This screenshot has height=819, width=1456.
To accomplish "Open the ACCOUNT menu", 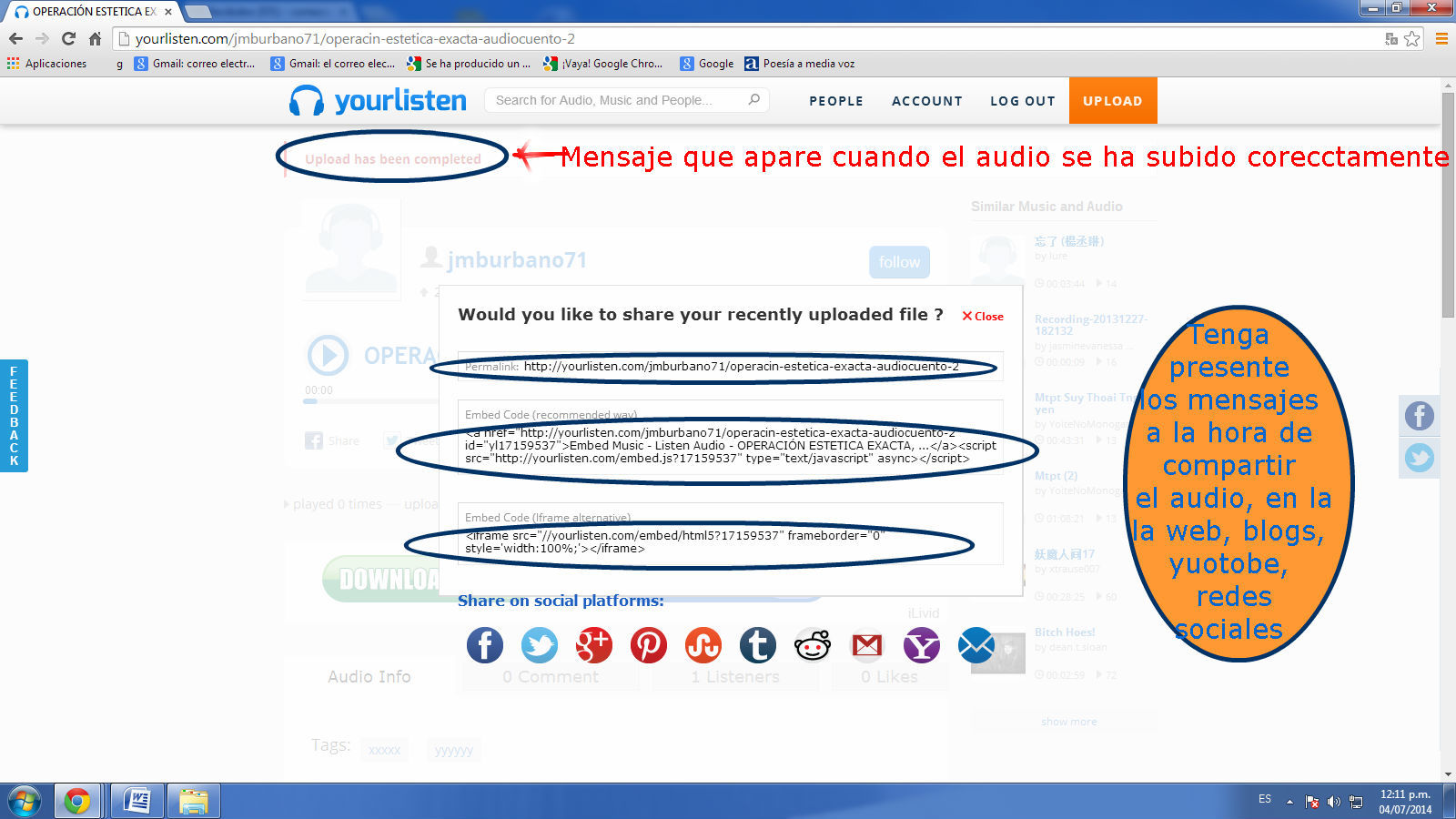I will pos(927,101).
